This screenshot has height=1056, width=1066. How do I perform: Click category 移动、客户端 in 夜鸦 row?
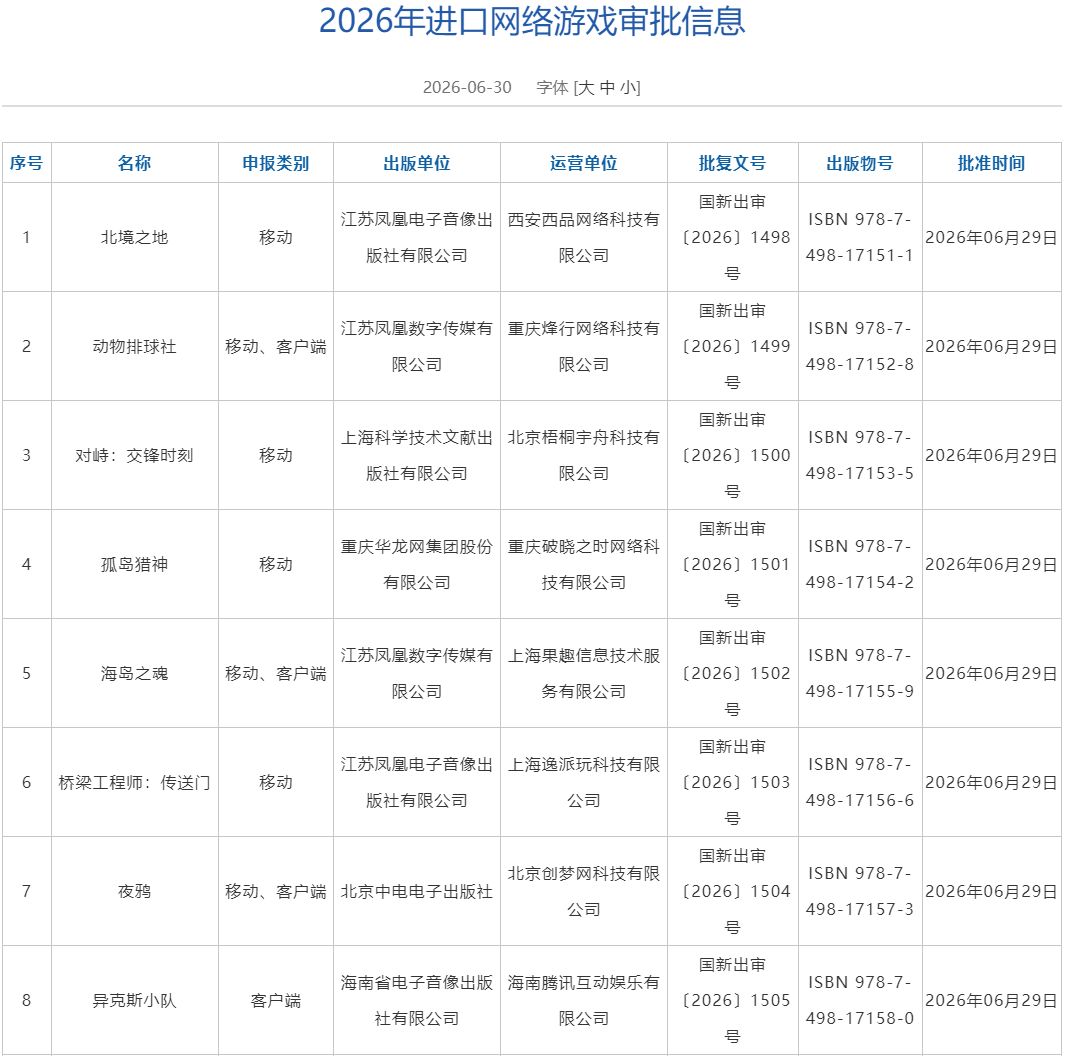coord(276,891)
